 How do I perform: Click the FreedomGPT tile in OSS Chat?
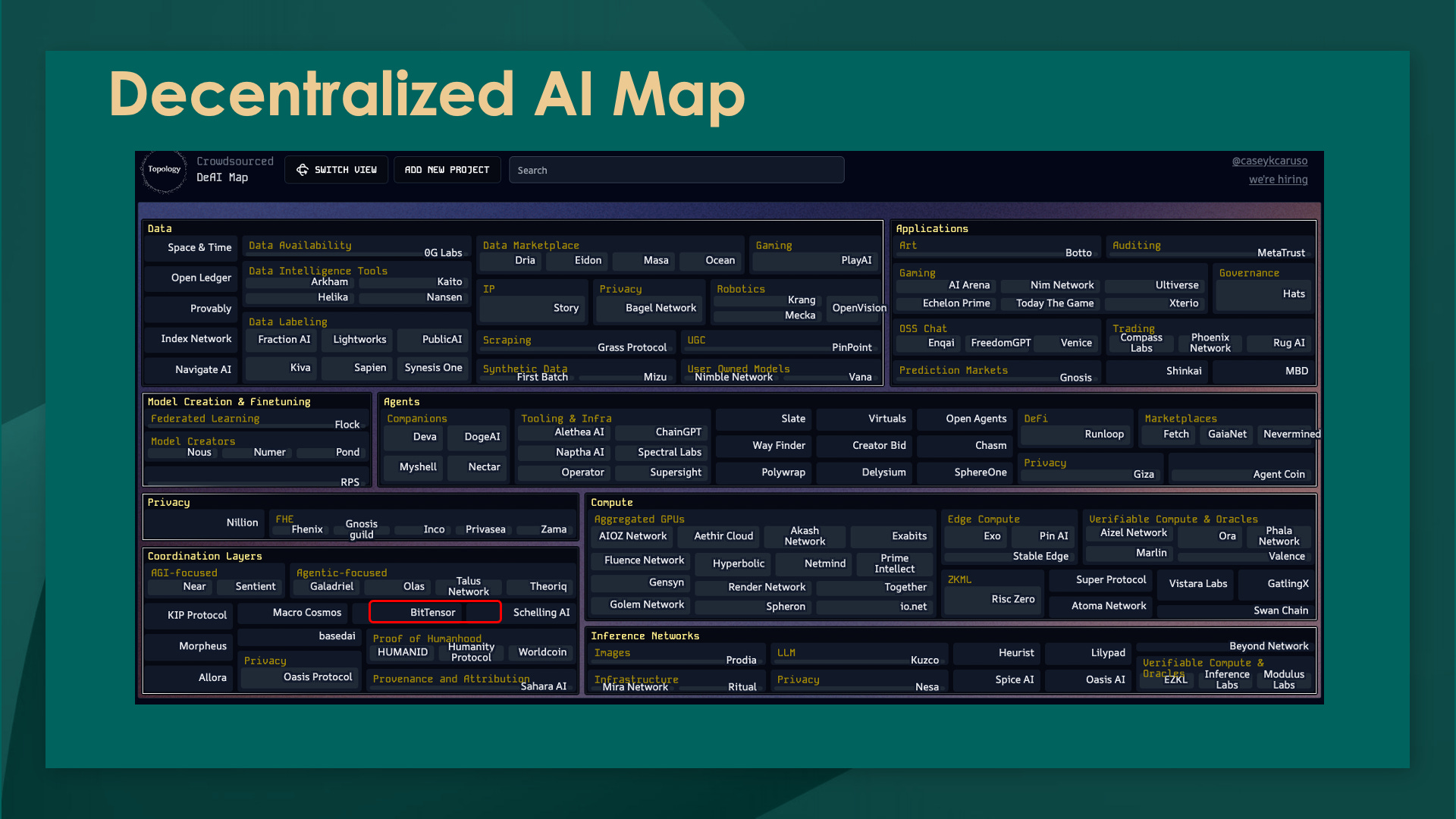[1000, 343]
